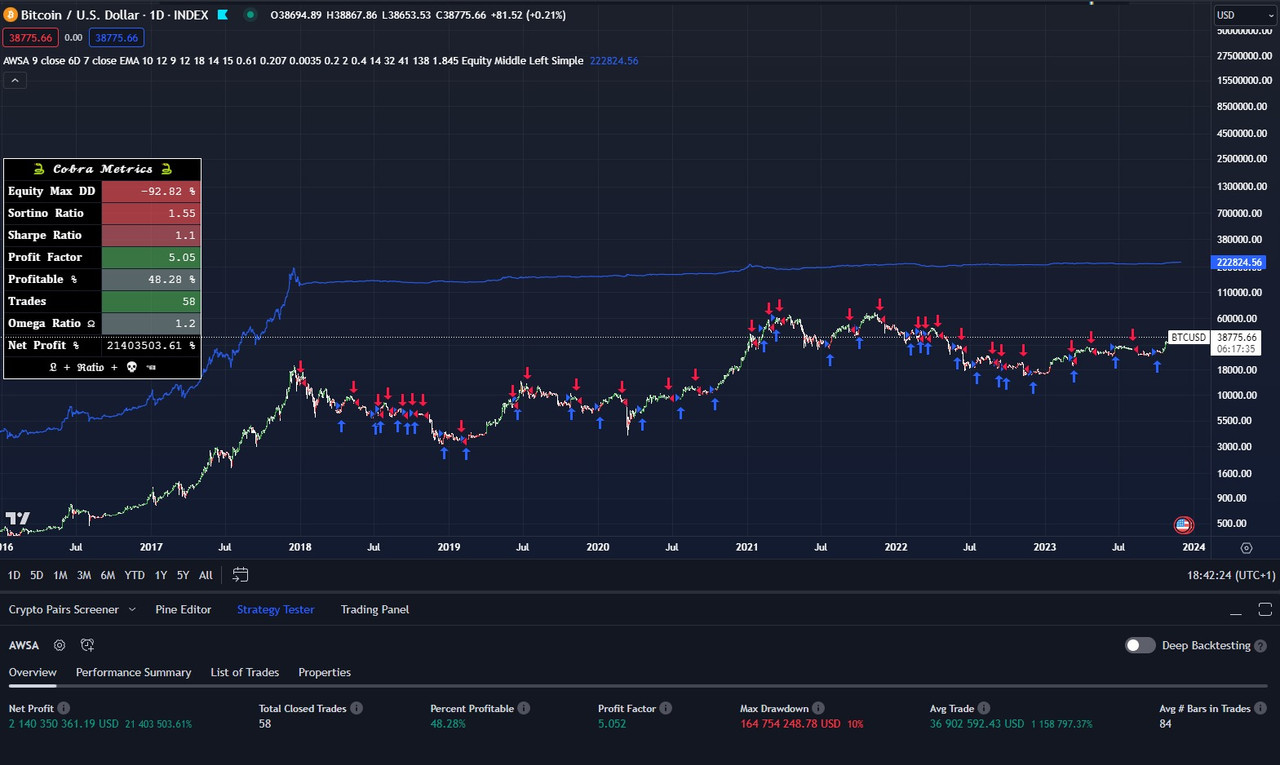This screenshot has width=1280, height=765.
Task: Set time range to 1Y
Action: pos(161,575)
